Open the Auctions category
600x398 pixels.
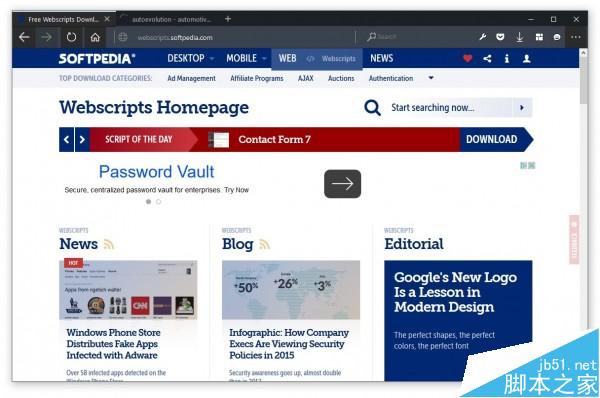coord(341,78)
